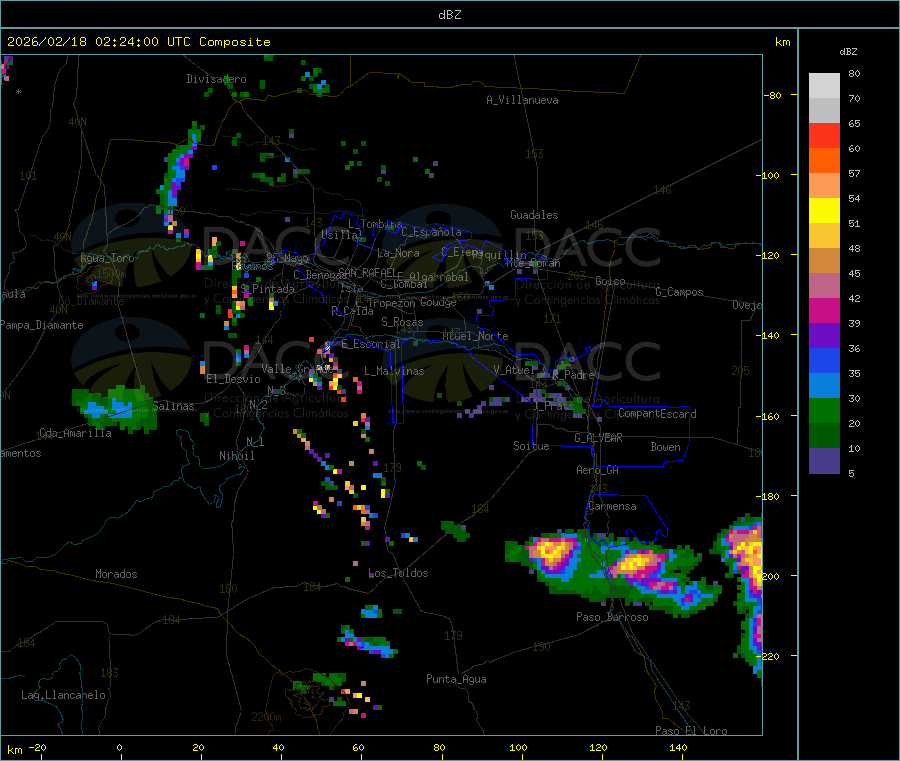Click the yellow 54-51 dBZ legend swatch
Image resolution: width=900 pixels, height=761 pixels.
point(824,211)
